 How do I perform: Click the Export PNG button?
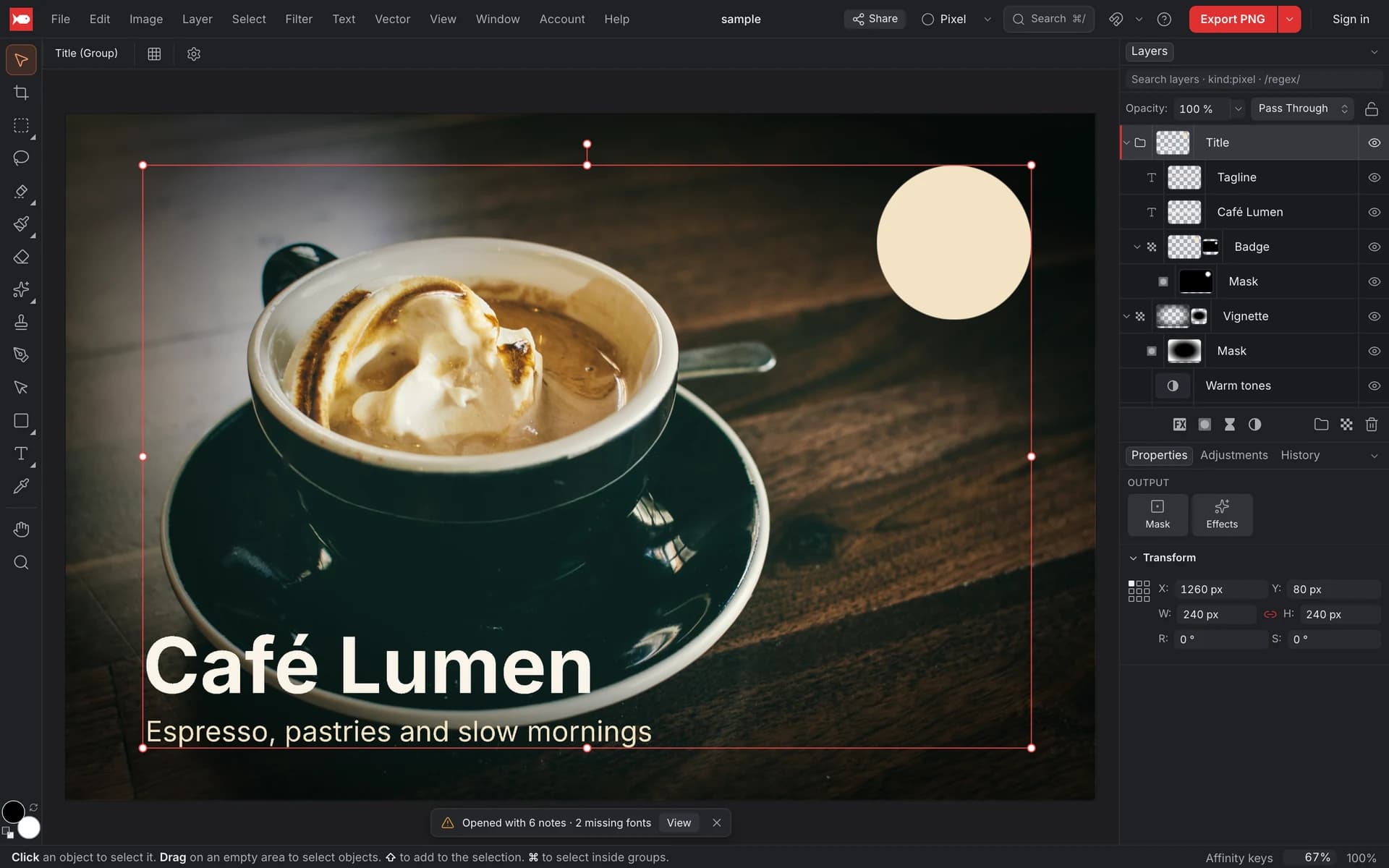point(1233,19)
